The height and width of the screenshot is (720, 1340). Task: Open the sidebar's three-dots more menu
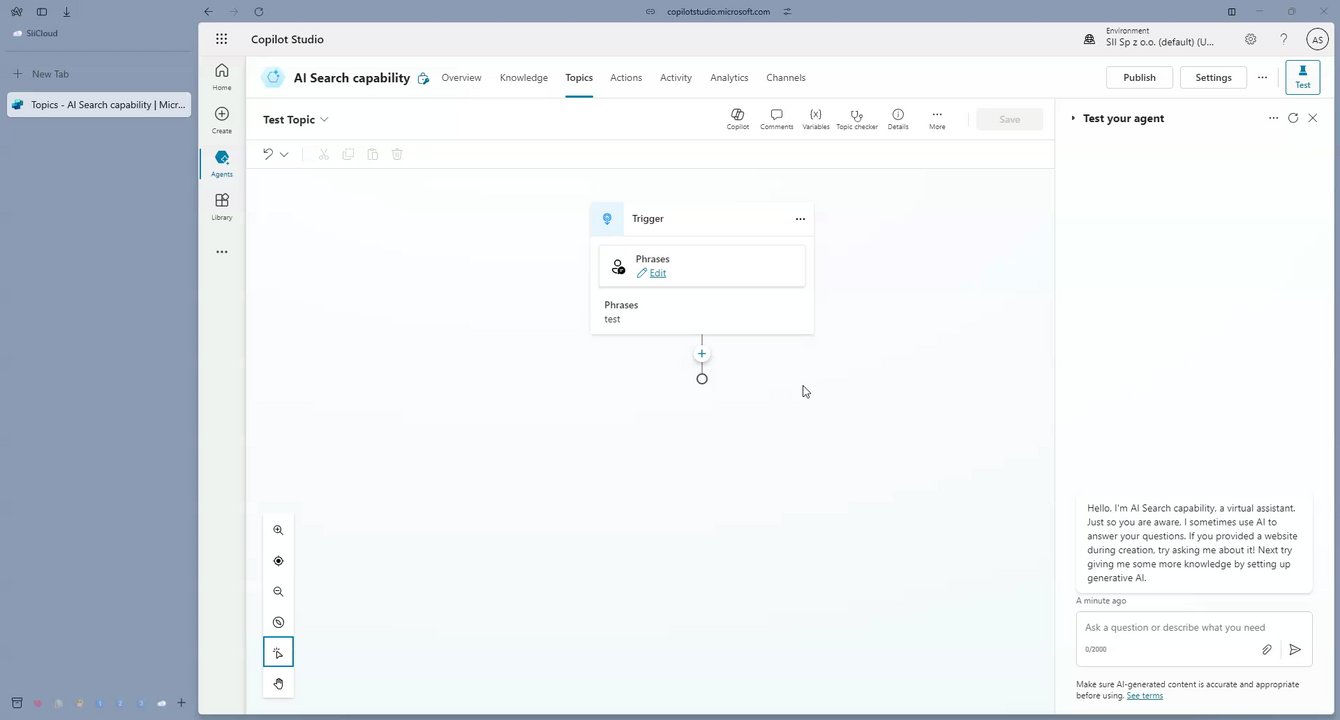tap(222, 252)
